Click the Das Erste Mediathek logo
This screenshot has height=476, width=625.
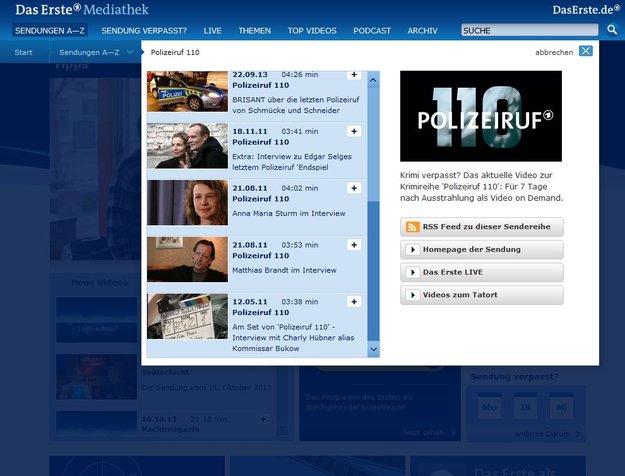82,10
